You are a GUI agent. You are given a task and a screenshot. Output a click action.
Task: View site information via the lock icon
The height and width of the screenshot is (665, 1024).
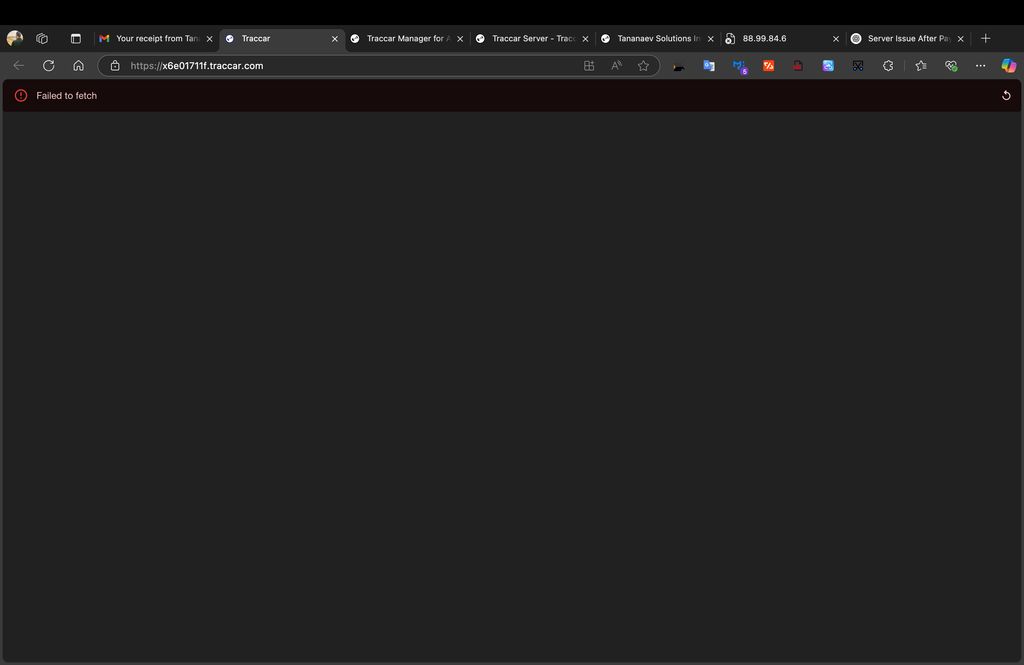[x=115, y=65]
